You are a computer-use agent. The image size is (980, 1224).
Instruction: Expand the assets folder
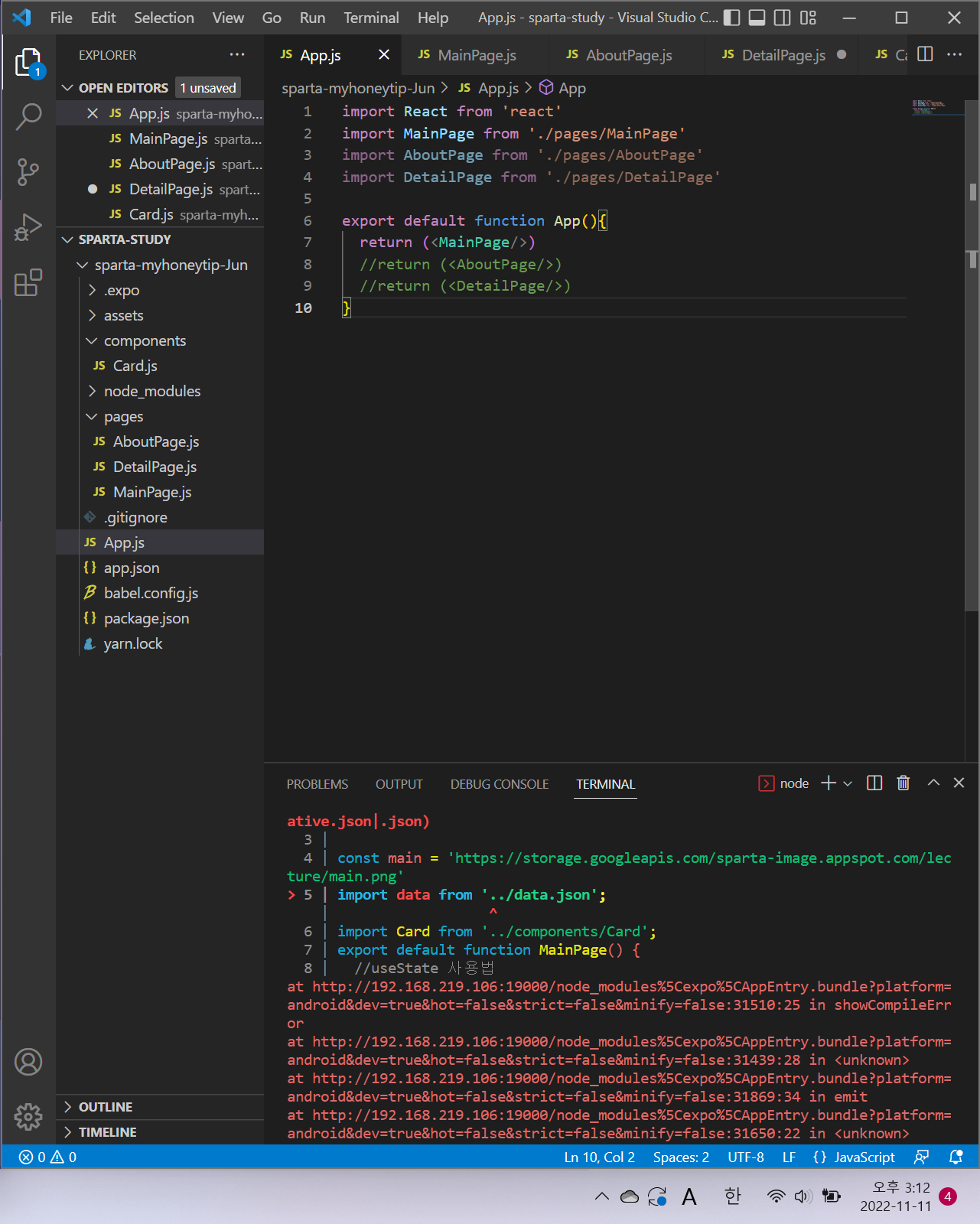point(93,315)
